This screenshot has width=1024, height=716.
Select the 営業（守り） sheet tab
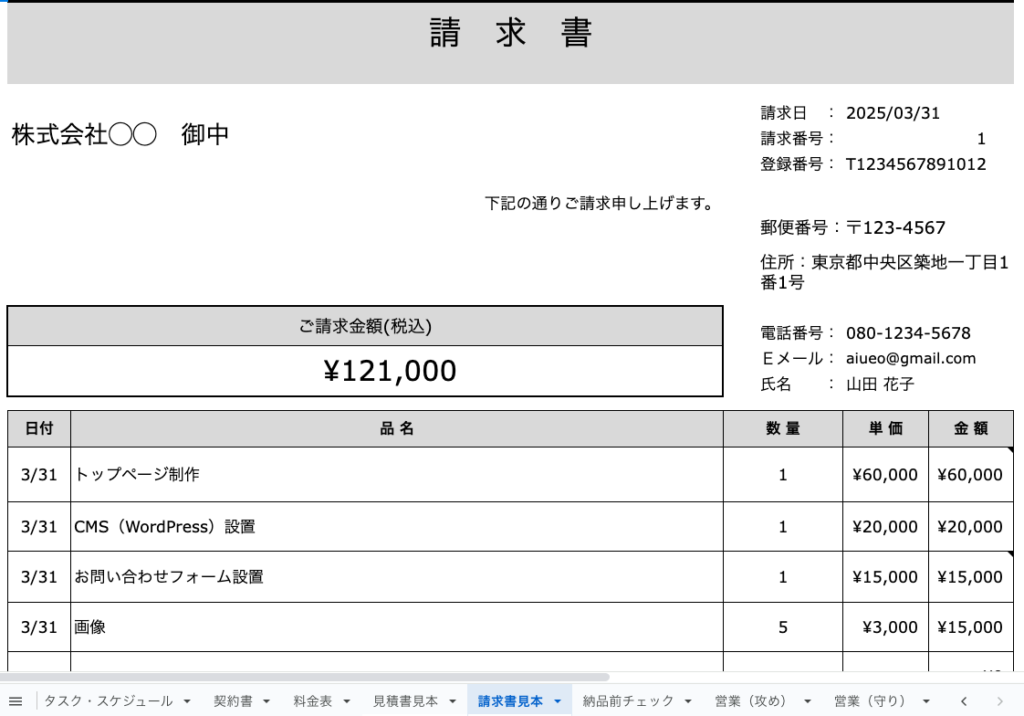pos(870,701)
